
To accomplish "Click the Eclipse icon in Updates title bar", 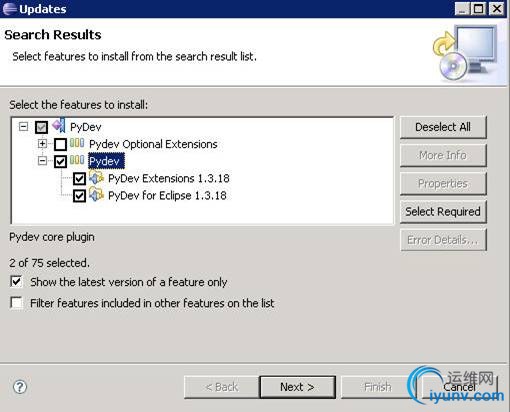I will (x=9, y=9).
